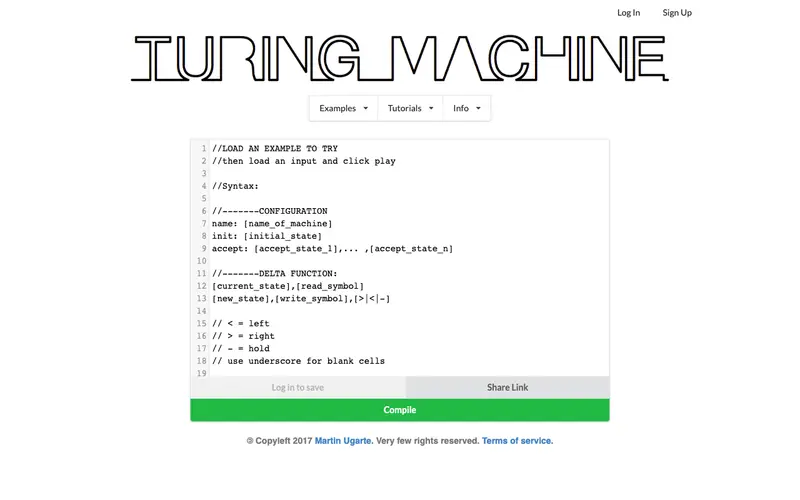Click the '//Syntax:' comment line
This screenshot has width=800, height=500.
click(235, 186)
